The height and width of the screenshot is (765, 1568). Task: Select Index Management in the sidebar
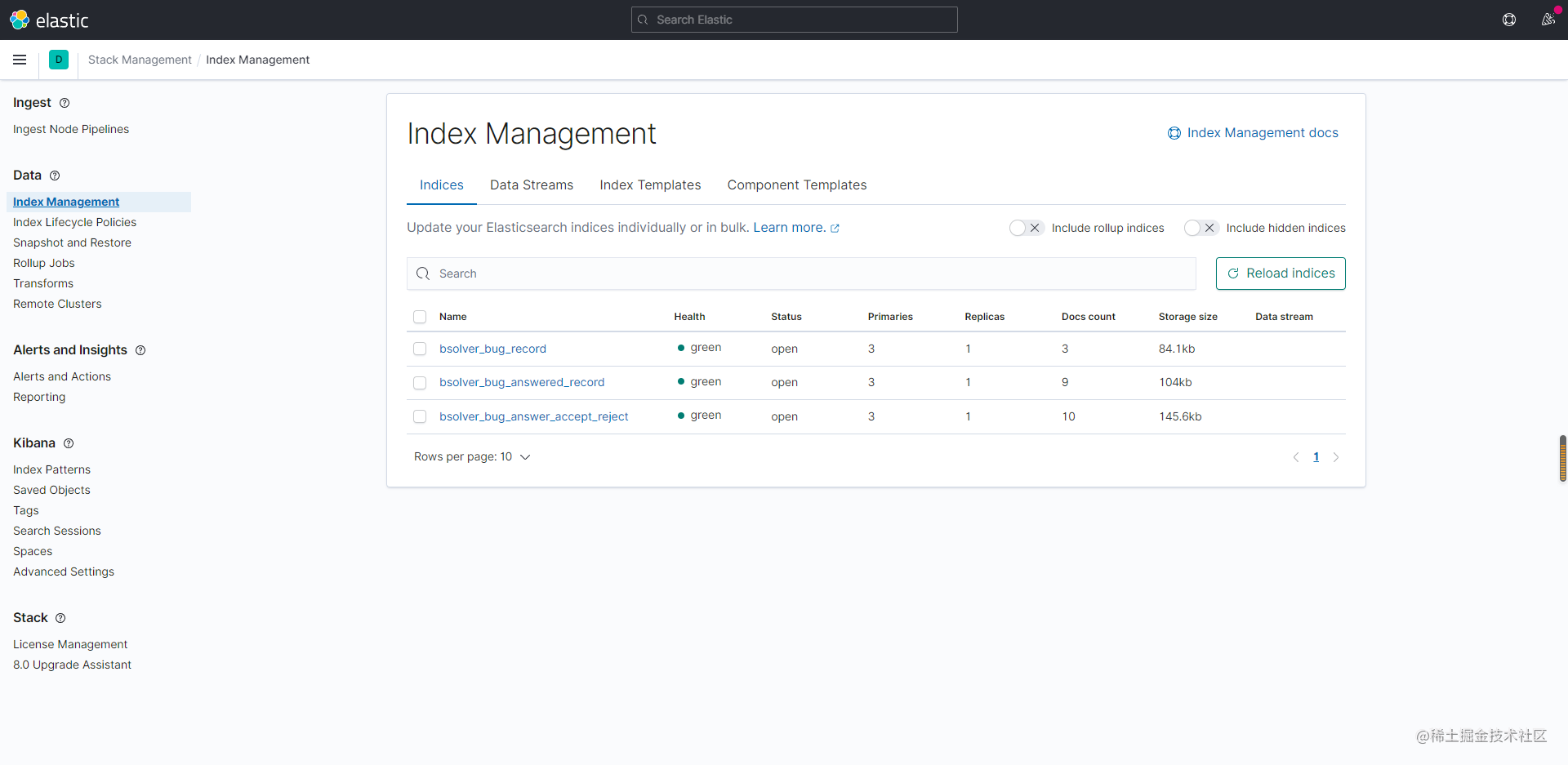tap(66, 202)
